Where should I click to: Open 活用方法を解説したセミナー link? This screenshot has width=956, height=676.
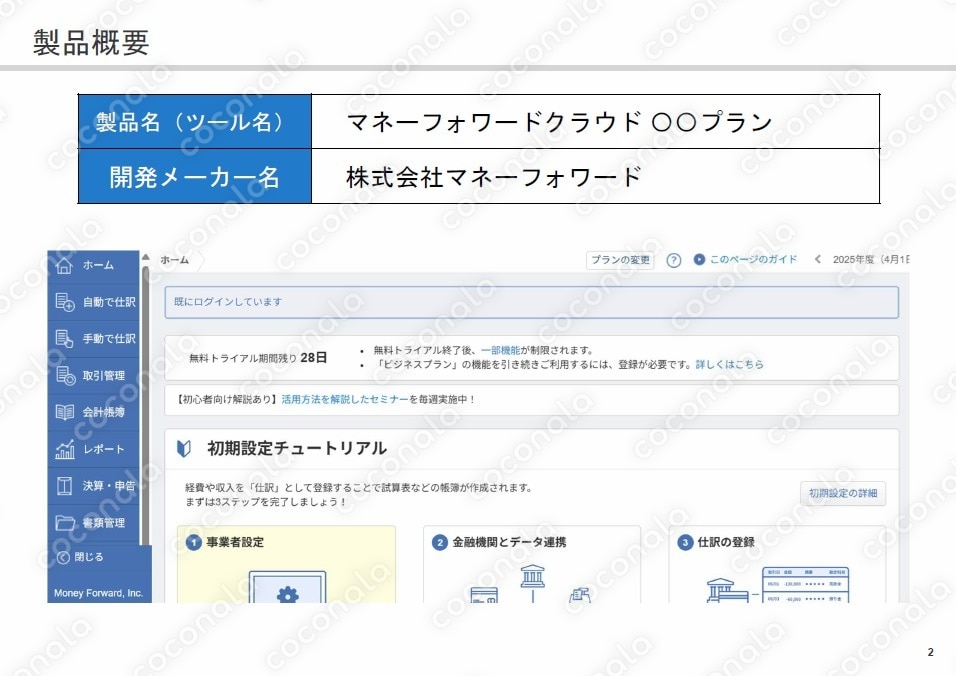point(345,399)
